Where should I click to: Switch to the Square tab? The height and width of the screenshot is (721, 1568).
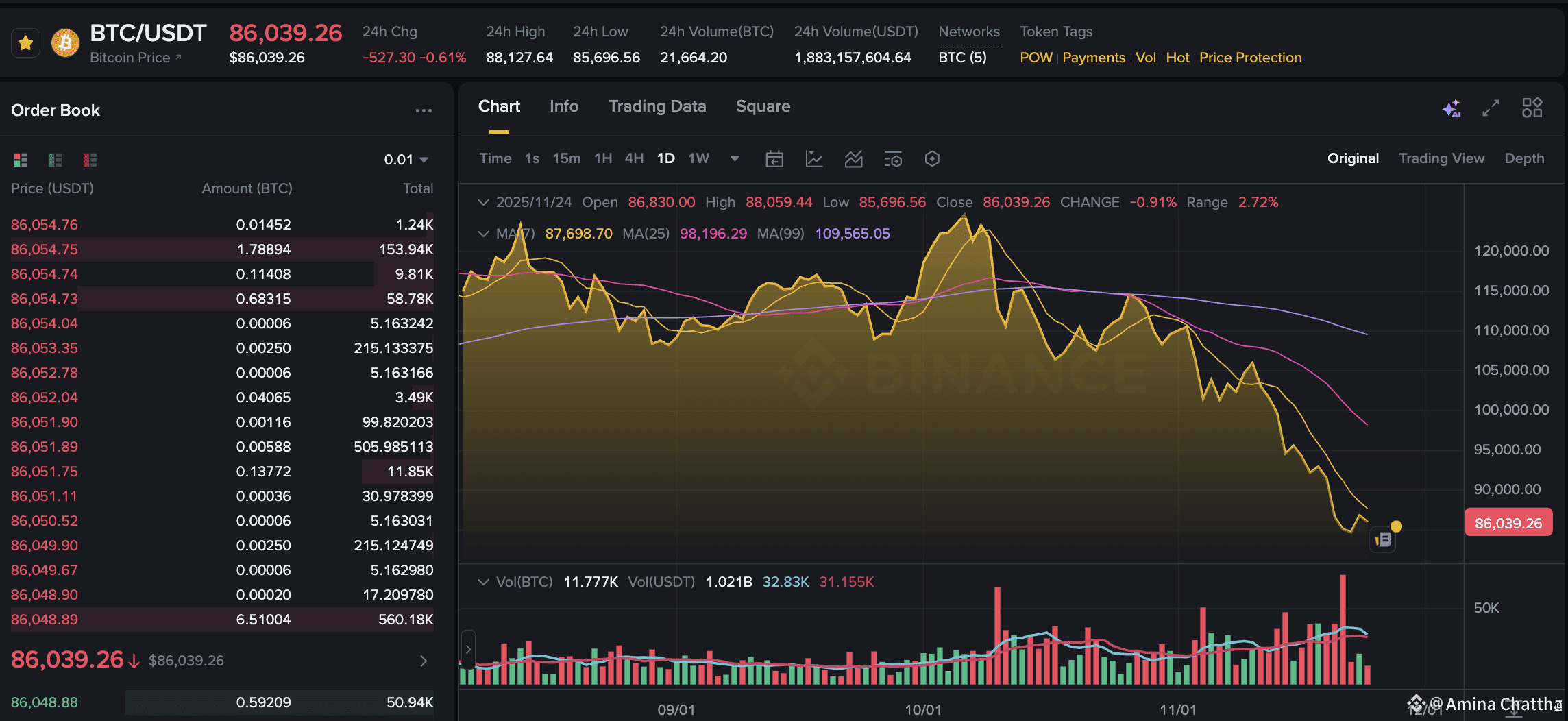click(x=763, y=106)
